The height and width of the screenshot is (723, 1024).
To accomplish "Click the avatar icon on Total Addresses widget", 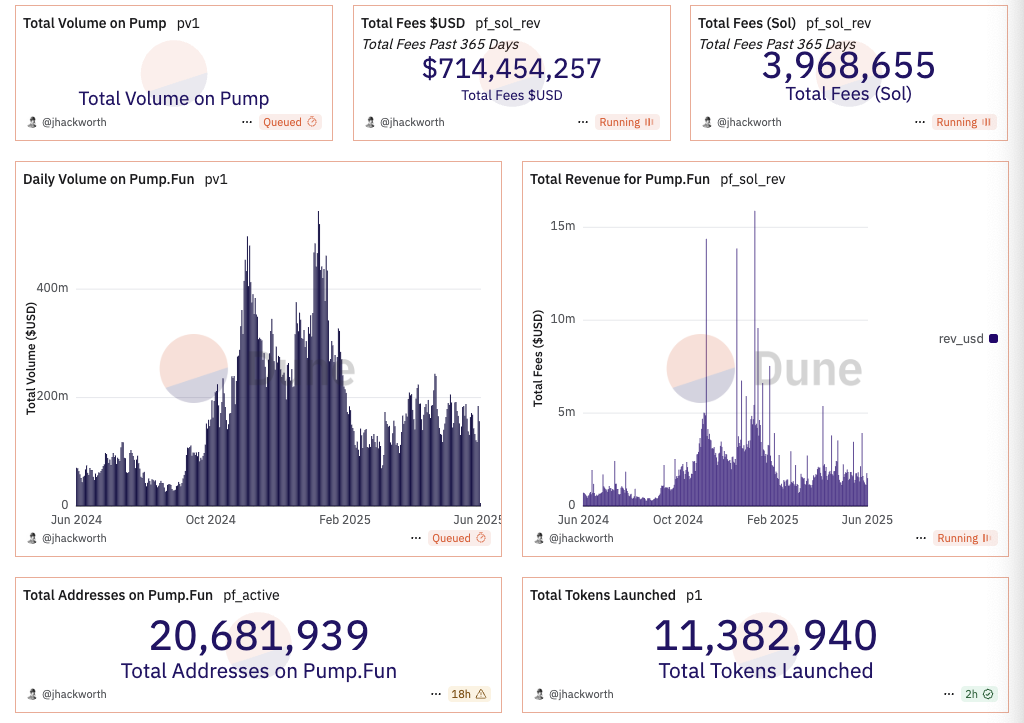I will [31, 693].
